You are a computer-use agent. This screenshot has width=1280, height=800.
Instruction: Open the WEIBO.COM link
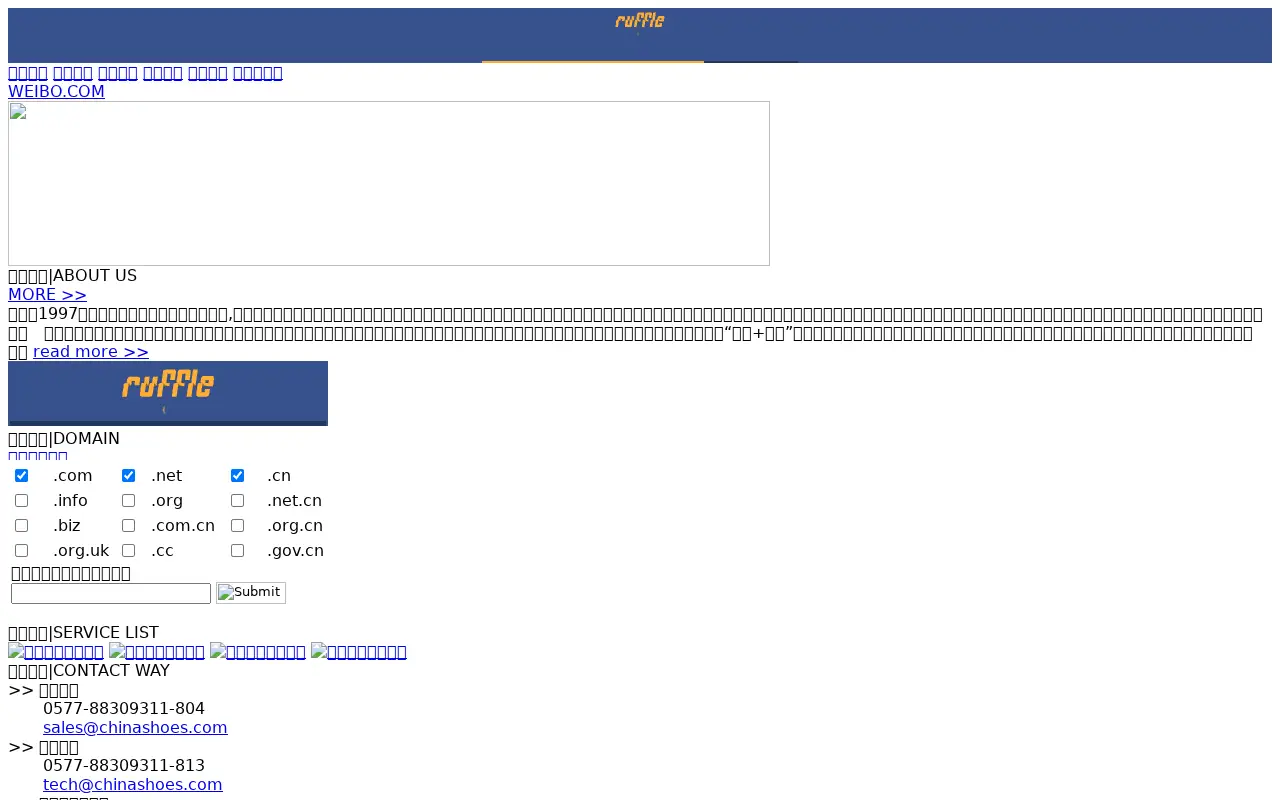[56, 92]
